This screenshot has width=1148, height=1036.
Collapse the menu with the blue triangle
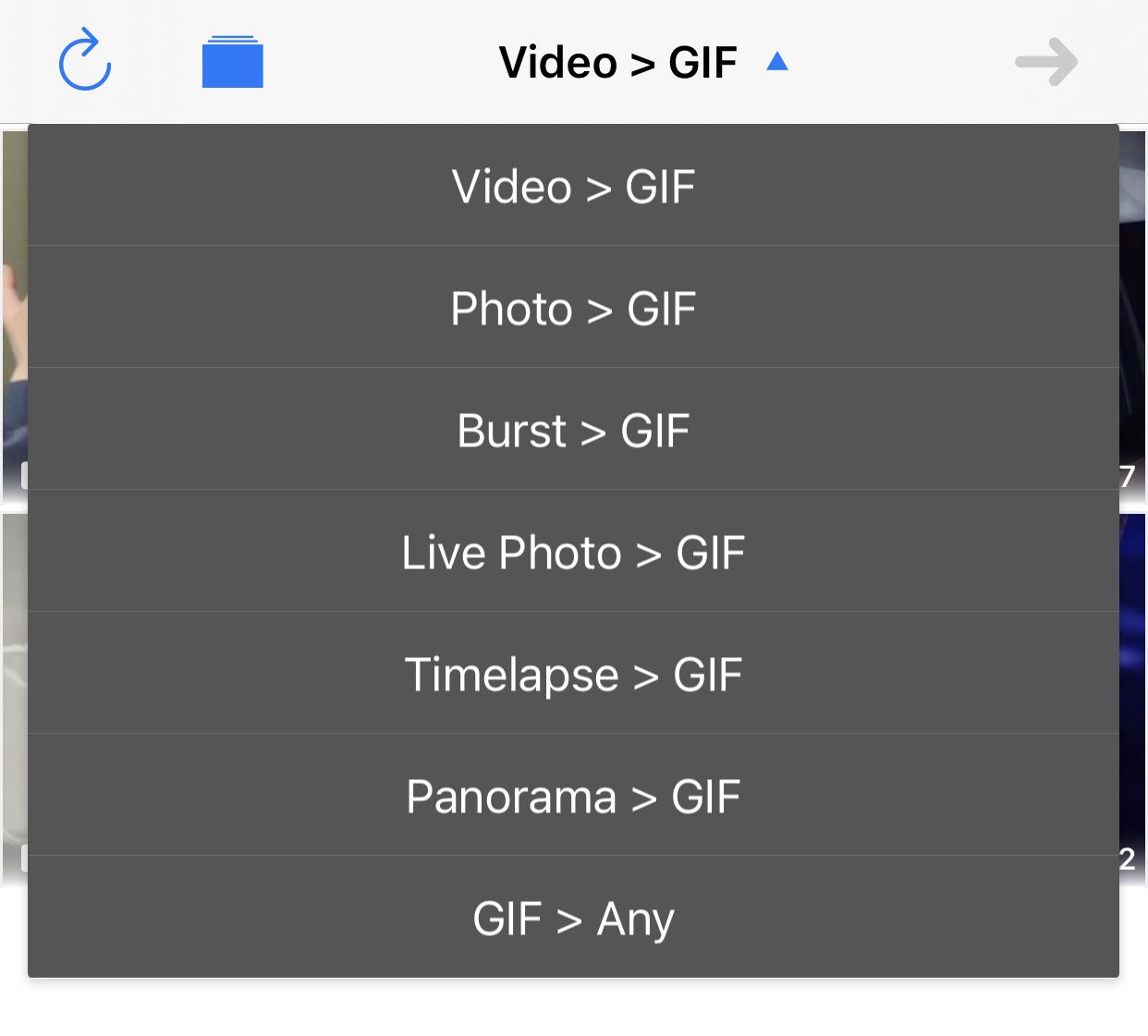(x=777, y=62)
